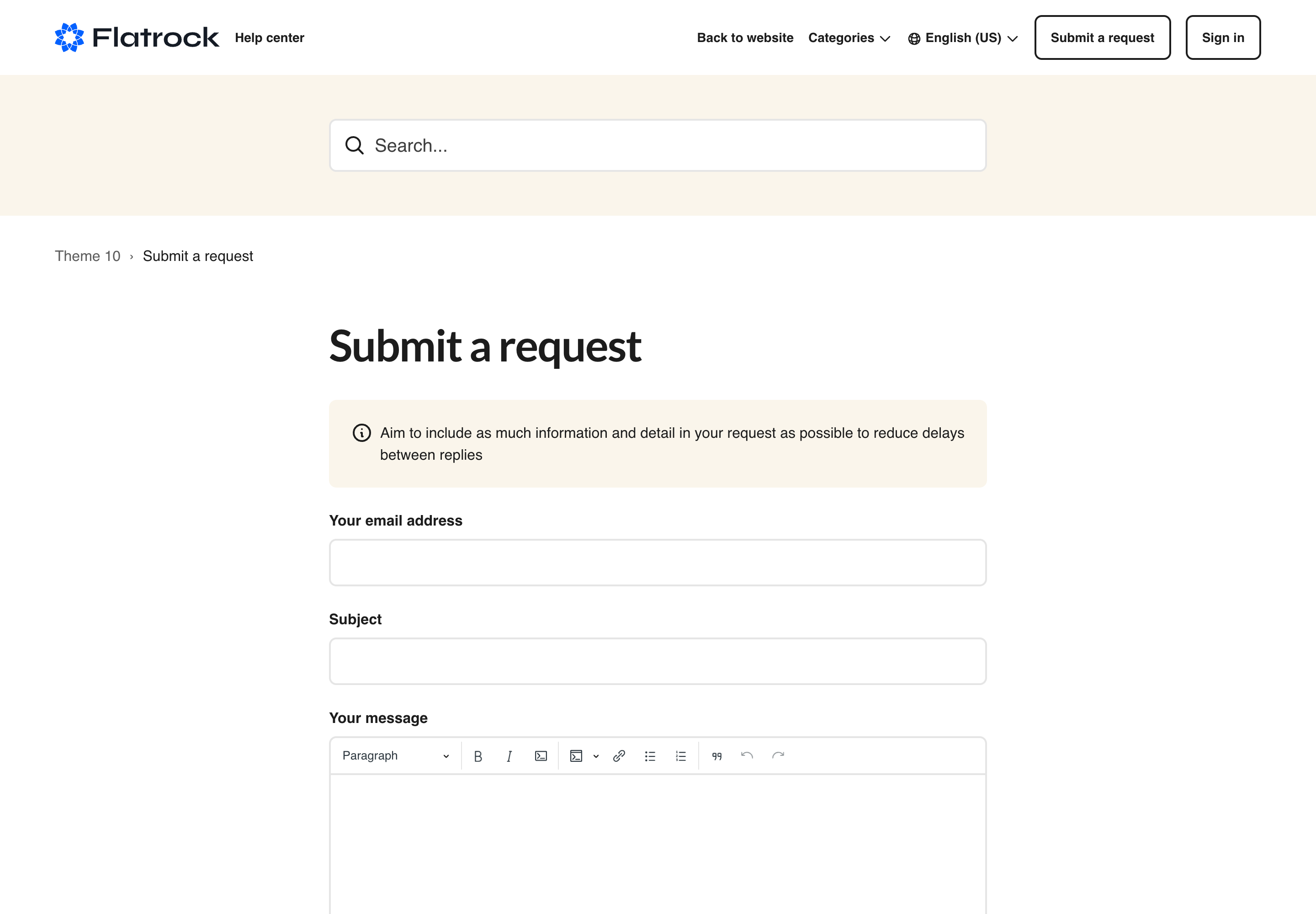Click the redo arrow in the editor toolbar

point(778,756)
